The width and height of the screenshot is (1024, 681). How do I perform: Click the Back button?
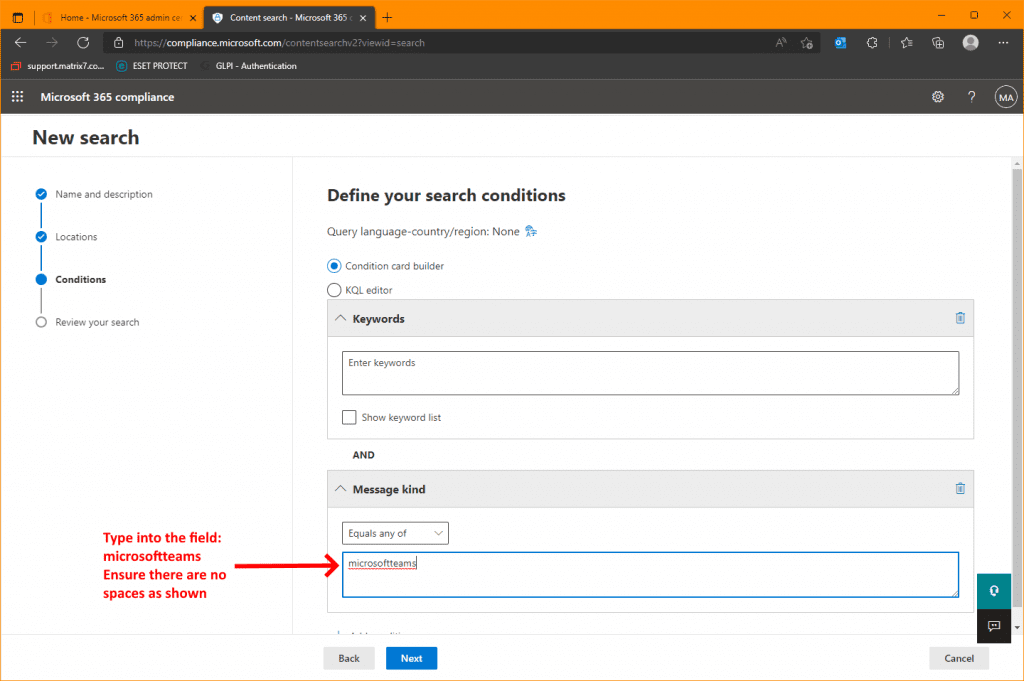(x=349, y=658)
